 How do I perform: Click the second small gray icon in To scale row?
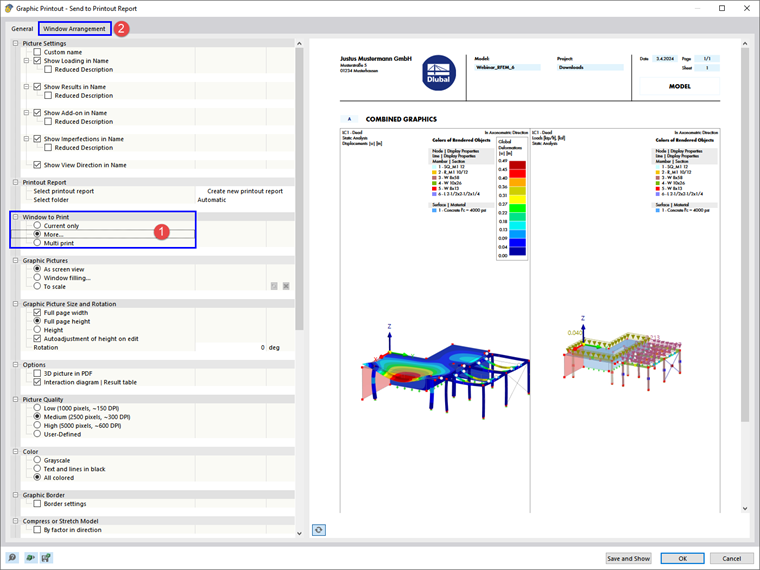click(286, 286)
